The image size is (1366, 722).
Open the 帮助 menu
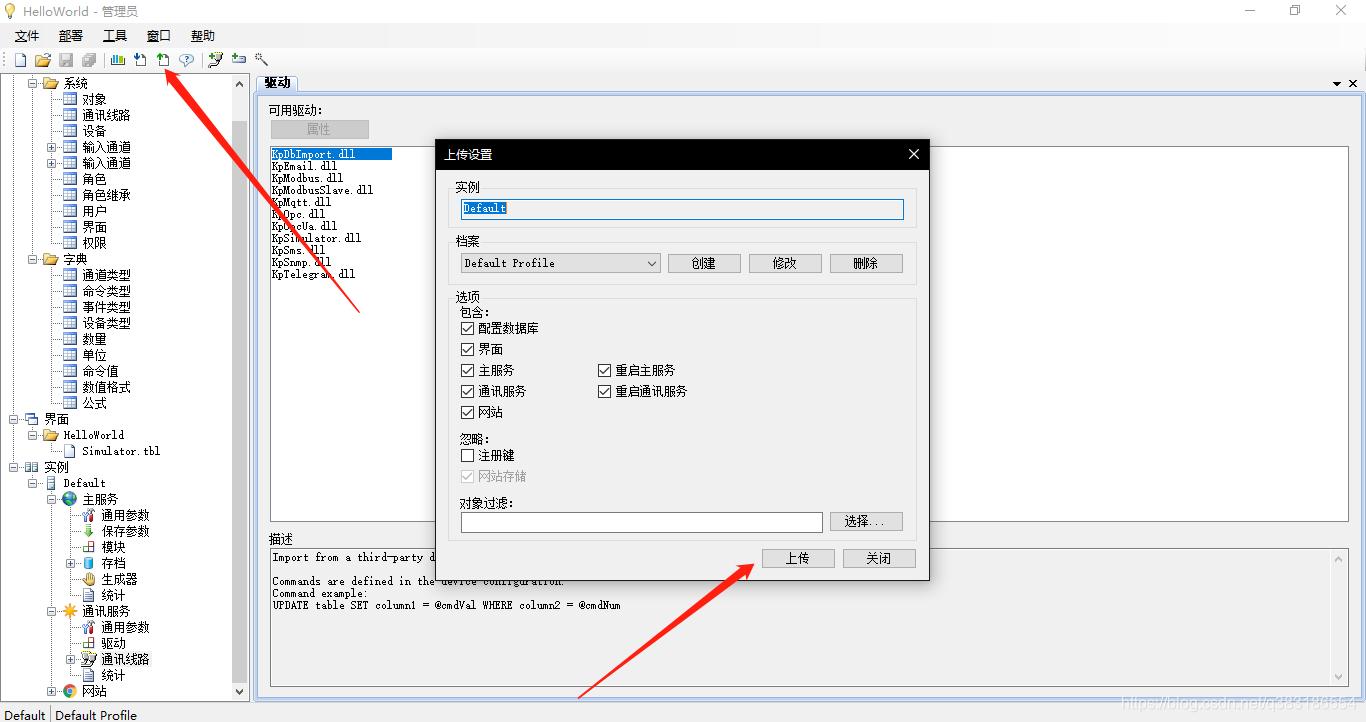(203, 36)
